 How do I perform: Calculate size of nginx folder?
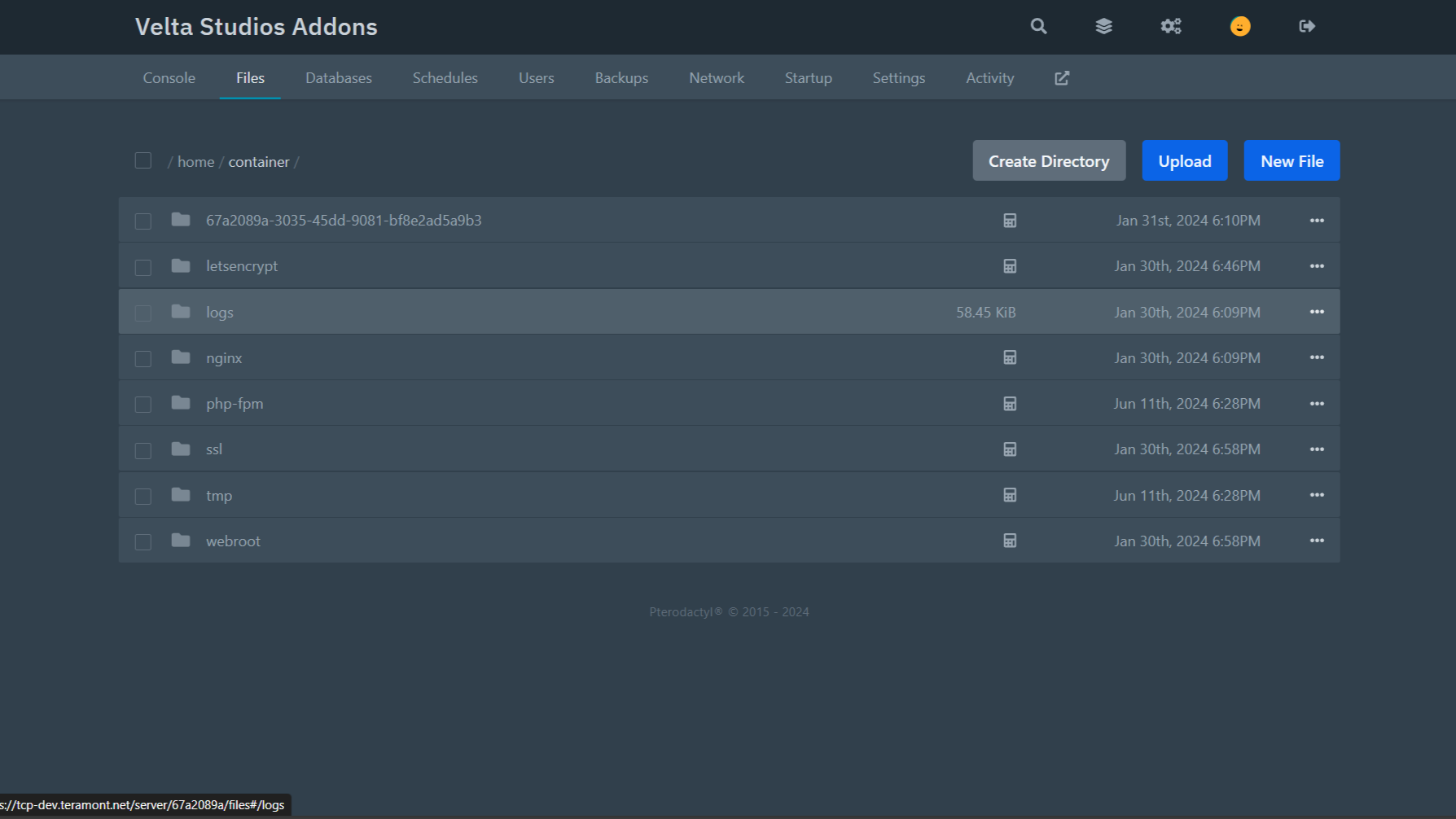click(1010, 357)
